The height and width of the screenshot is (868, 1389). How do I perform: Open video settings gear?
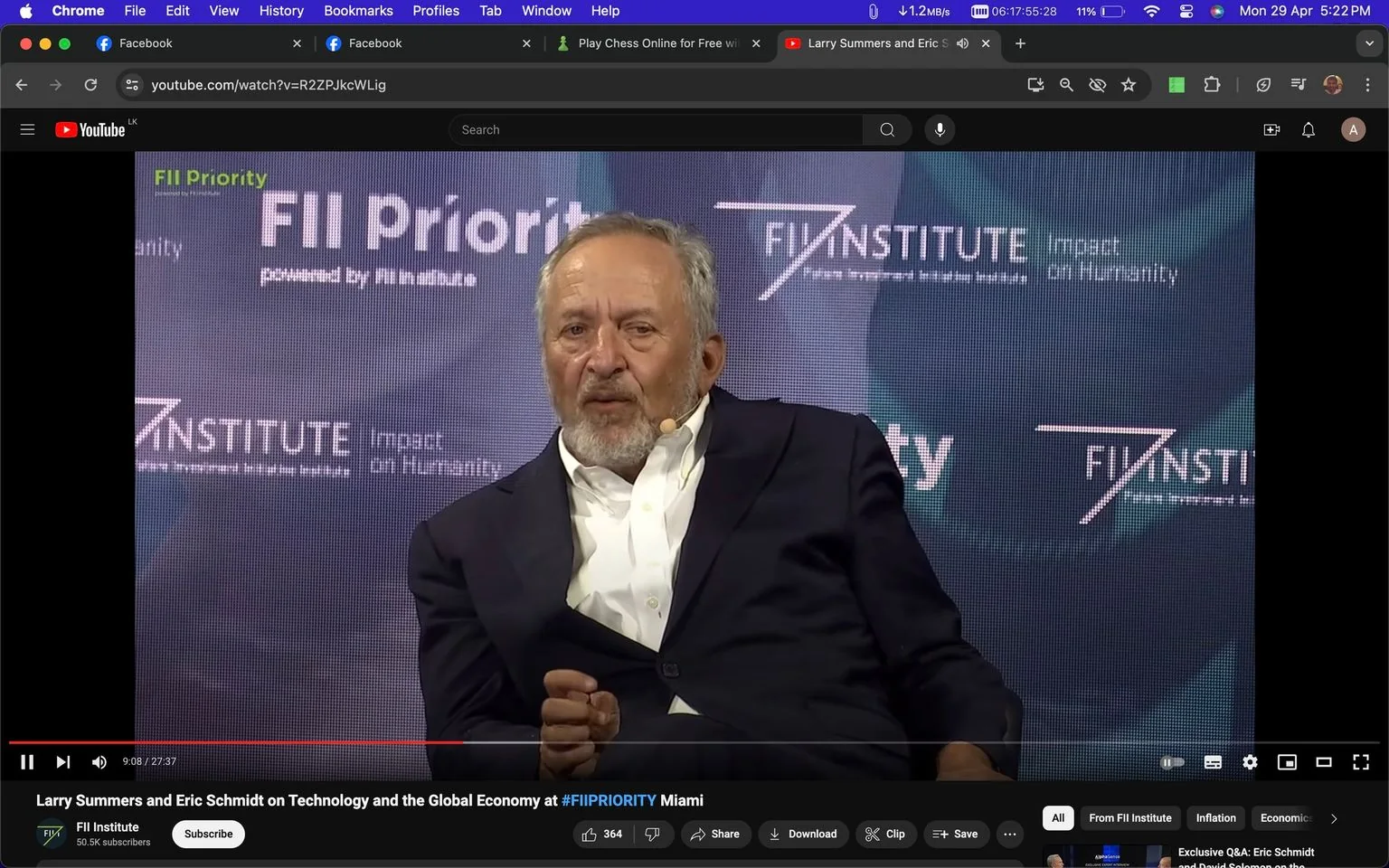pyautogui.click(x=1250, y=762)
